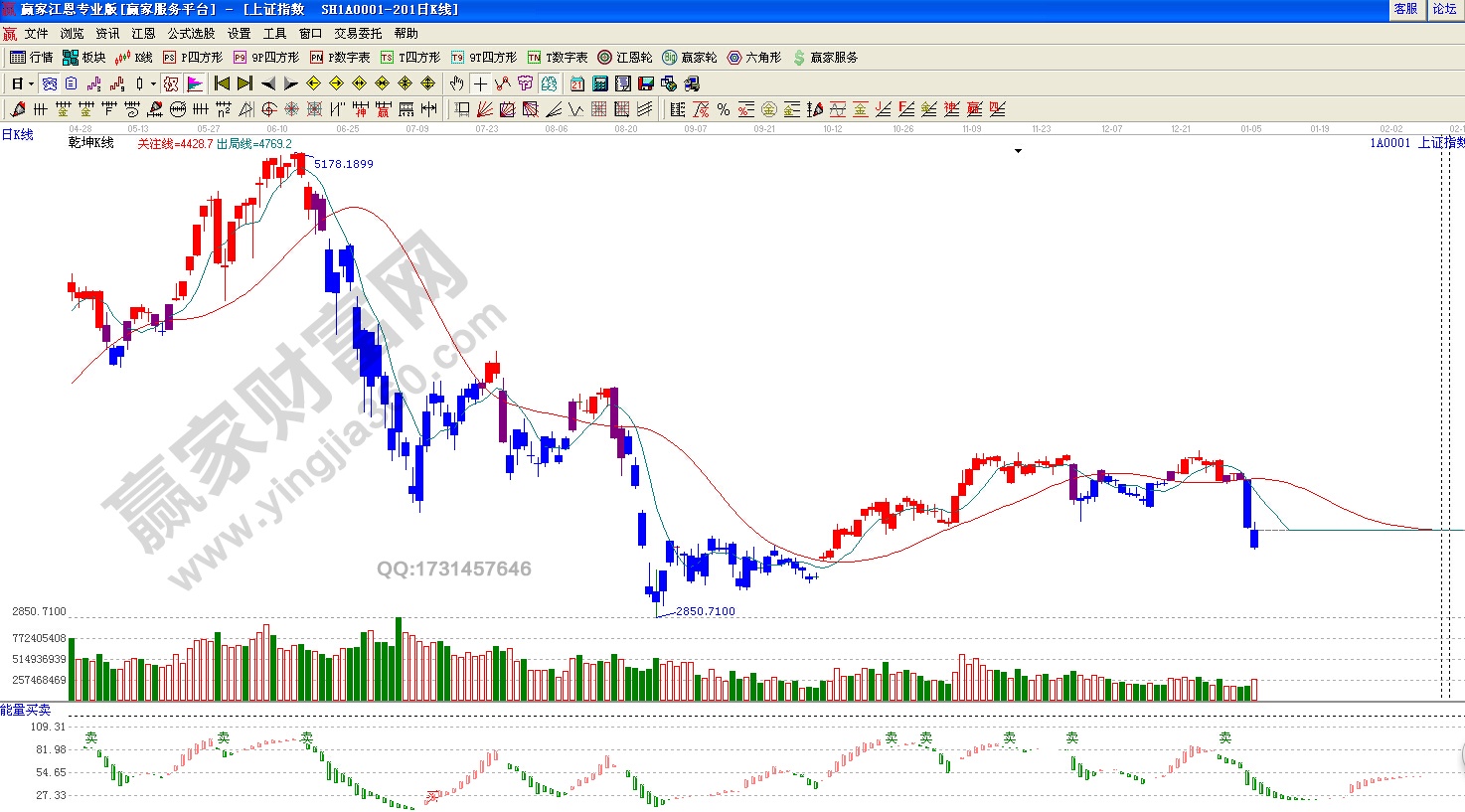Jump to first bar with skip-back arrow

(x=223, y=83)
